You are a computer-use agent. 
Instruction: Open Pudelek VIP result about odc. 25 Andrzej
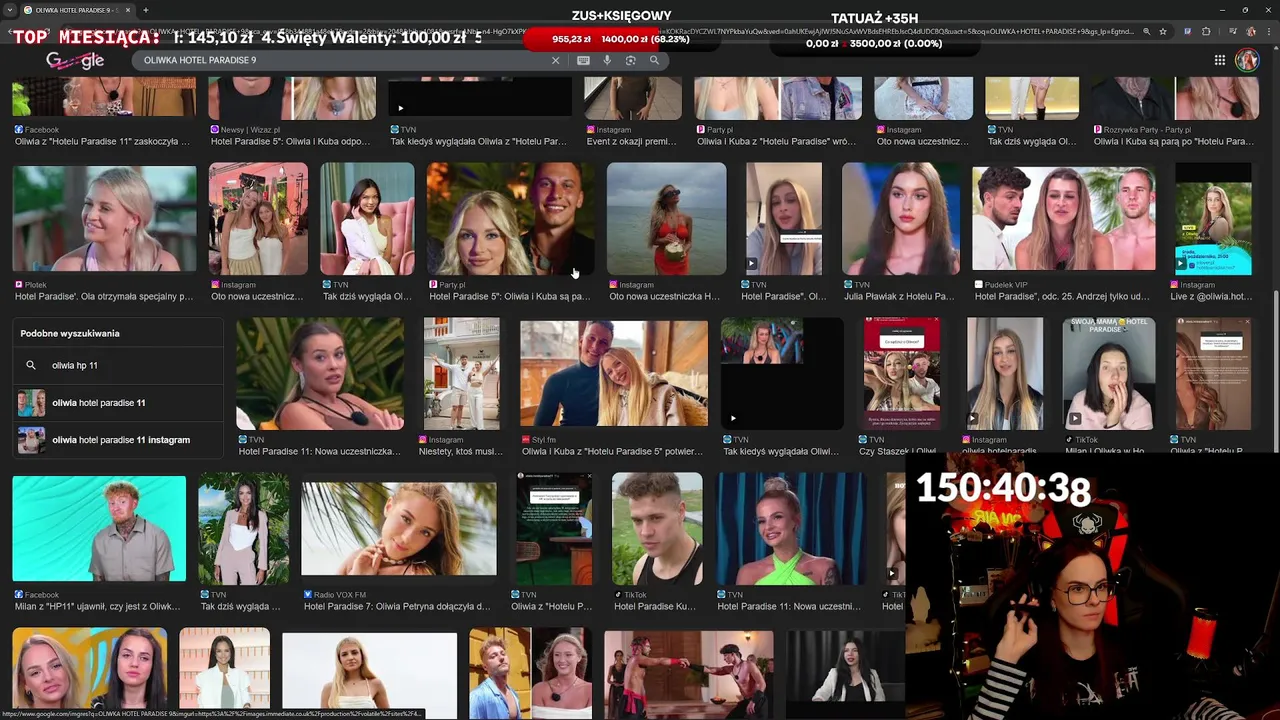1063,296
